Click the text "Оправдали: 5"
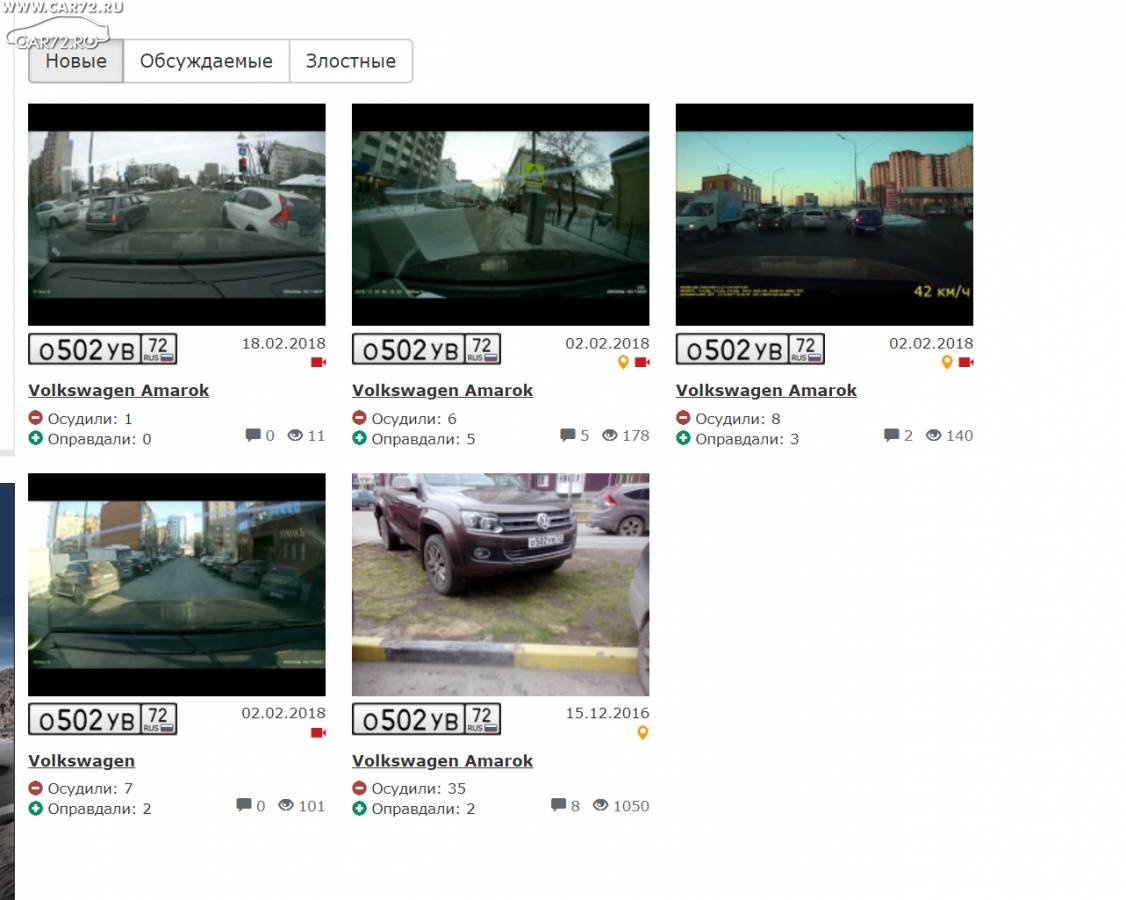 423,439
